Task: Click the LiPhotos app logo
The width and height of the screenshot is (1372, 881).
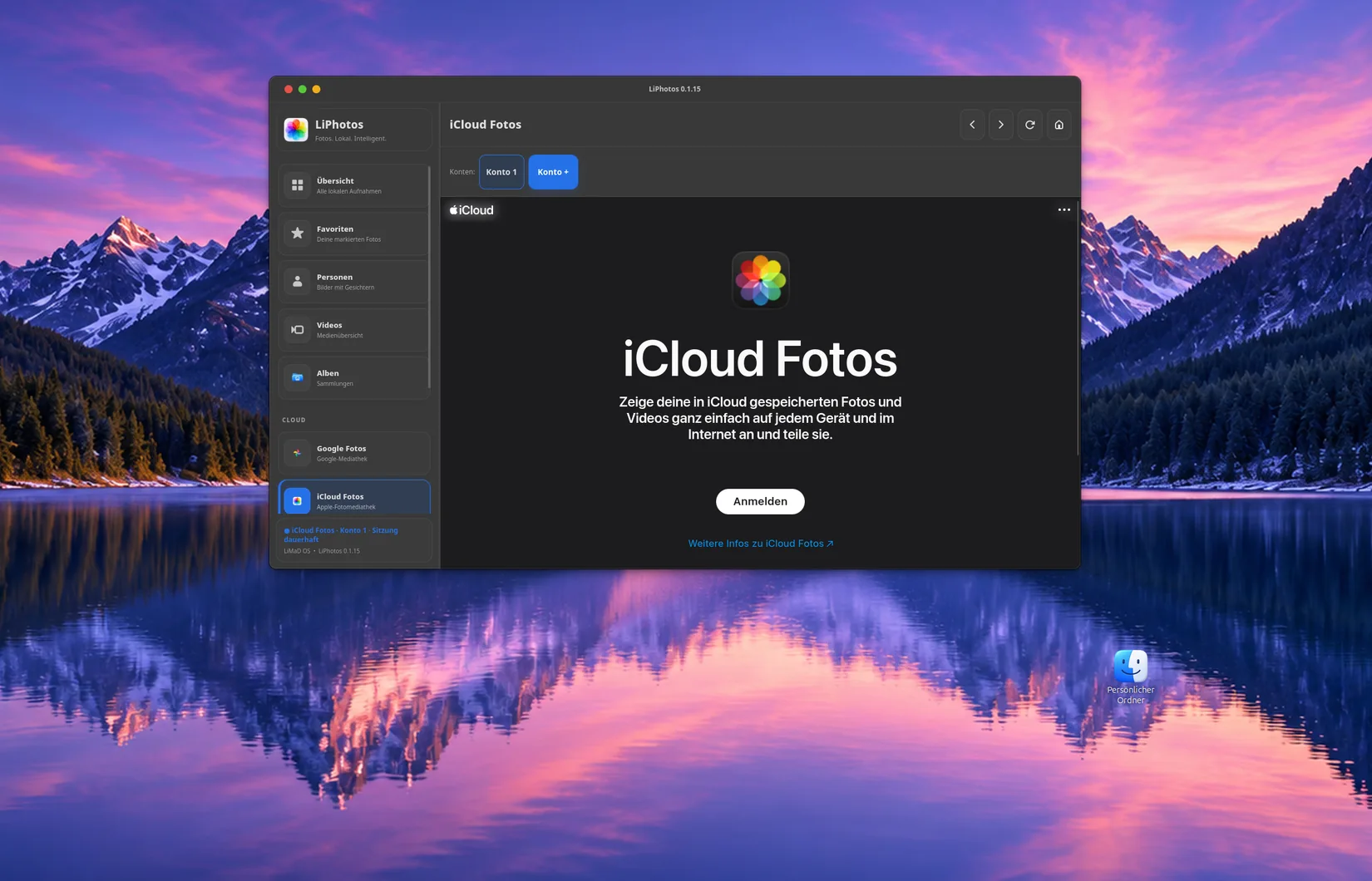Action: tap(296, 130)
